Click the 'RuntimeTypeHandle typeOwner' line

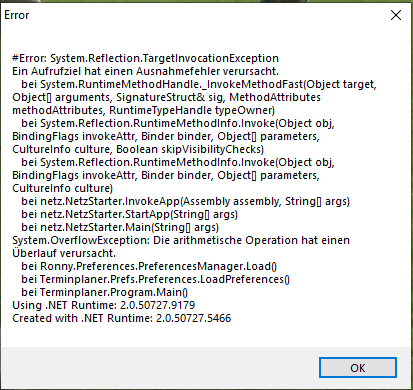[144, 110]
